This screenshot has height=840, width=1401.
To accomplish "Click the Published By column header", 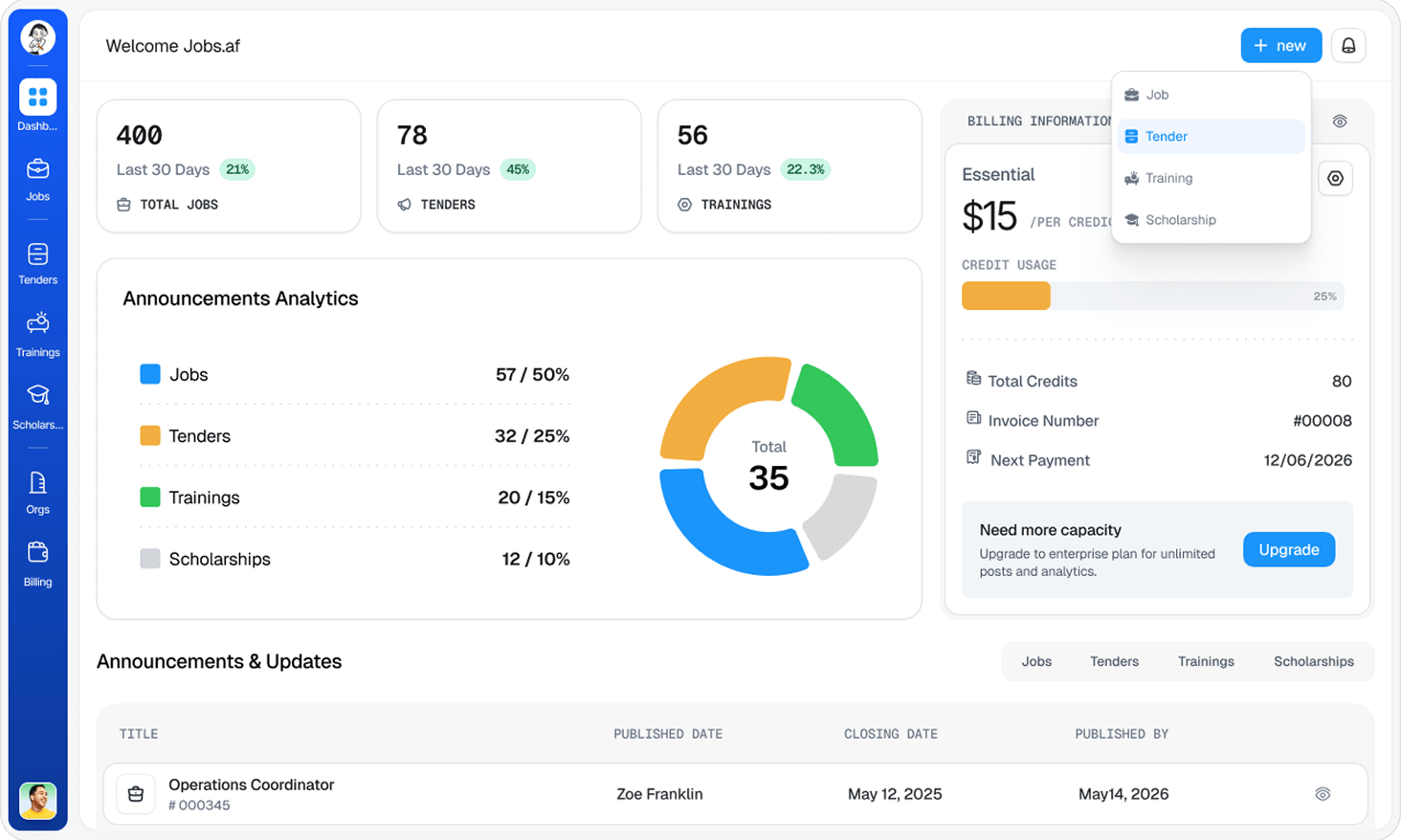I will click(1122, 734).
